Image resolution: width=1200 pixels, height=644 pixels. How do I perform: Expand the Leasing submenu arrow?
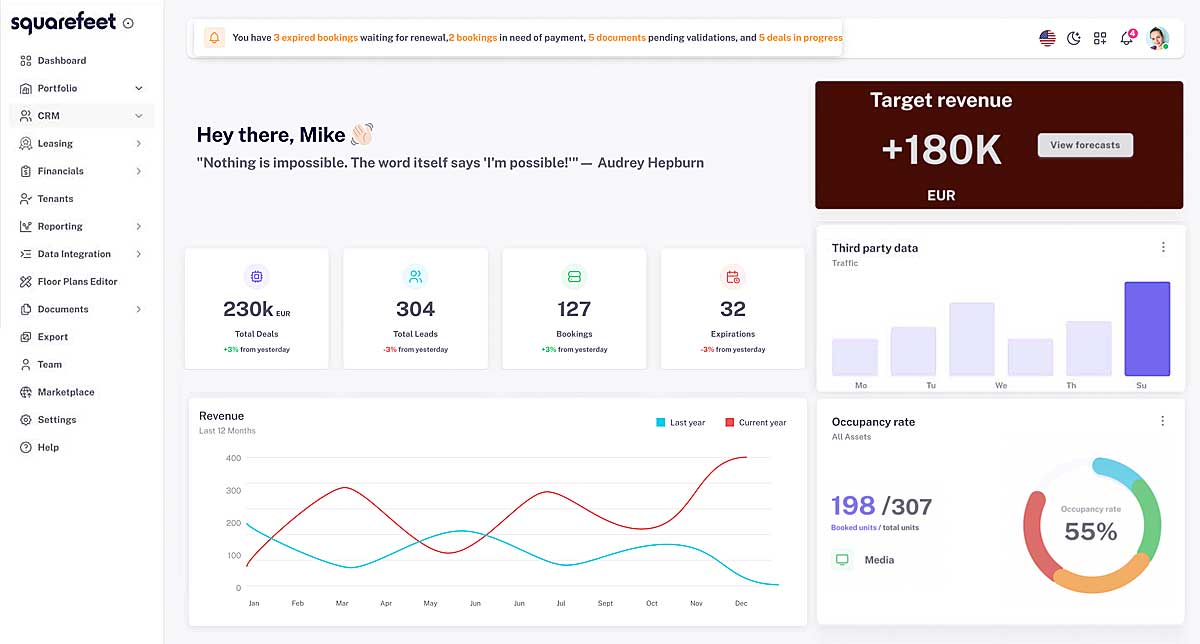coord(138,144)
